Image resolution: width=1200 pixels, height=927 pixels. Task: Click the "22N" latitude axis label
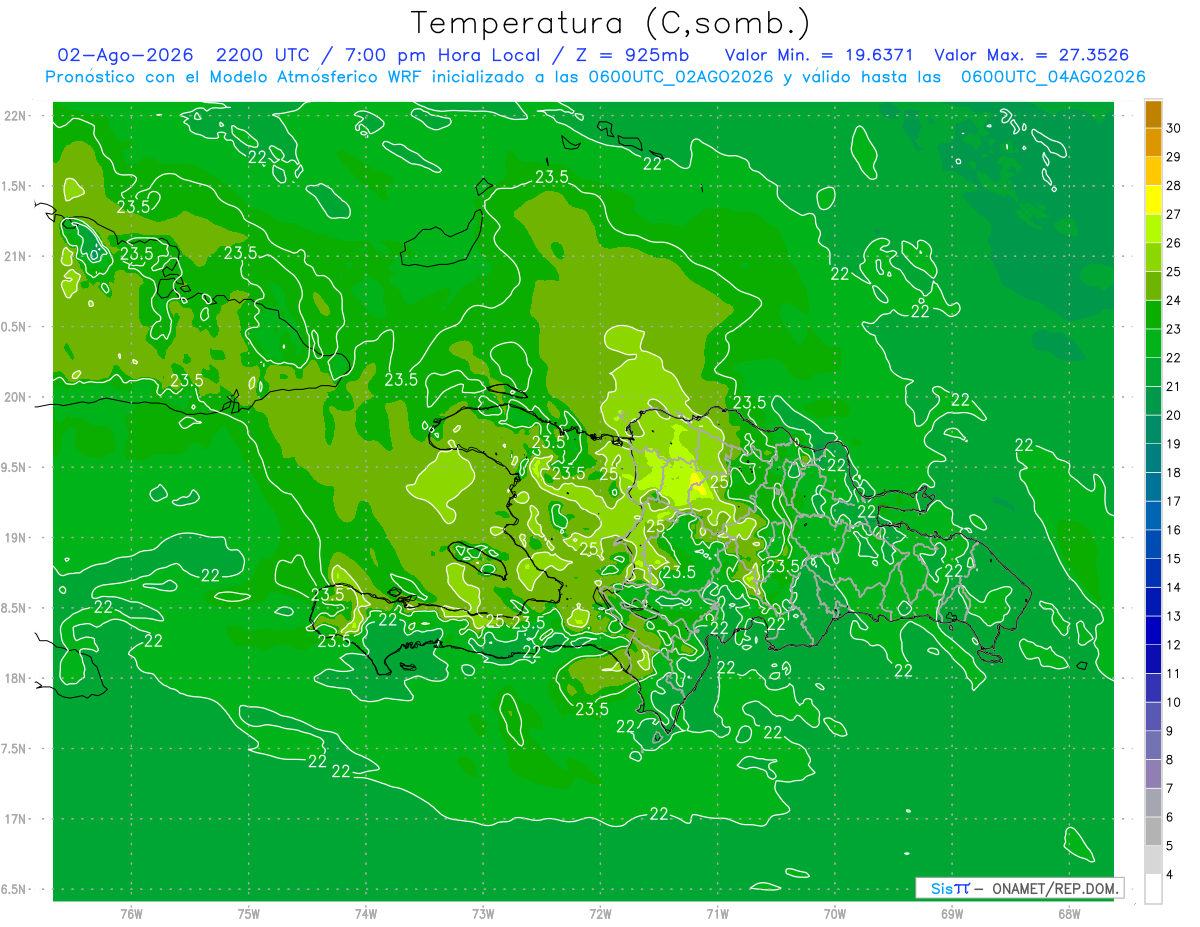pyautogui.click(x=15, y=116)
